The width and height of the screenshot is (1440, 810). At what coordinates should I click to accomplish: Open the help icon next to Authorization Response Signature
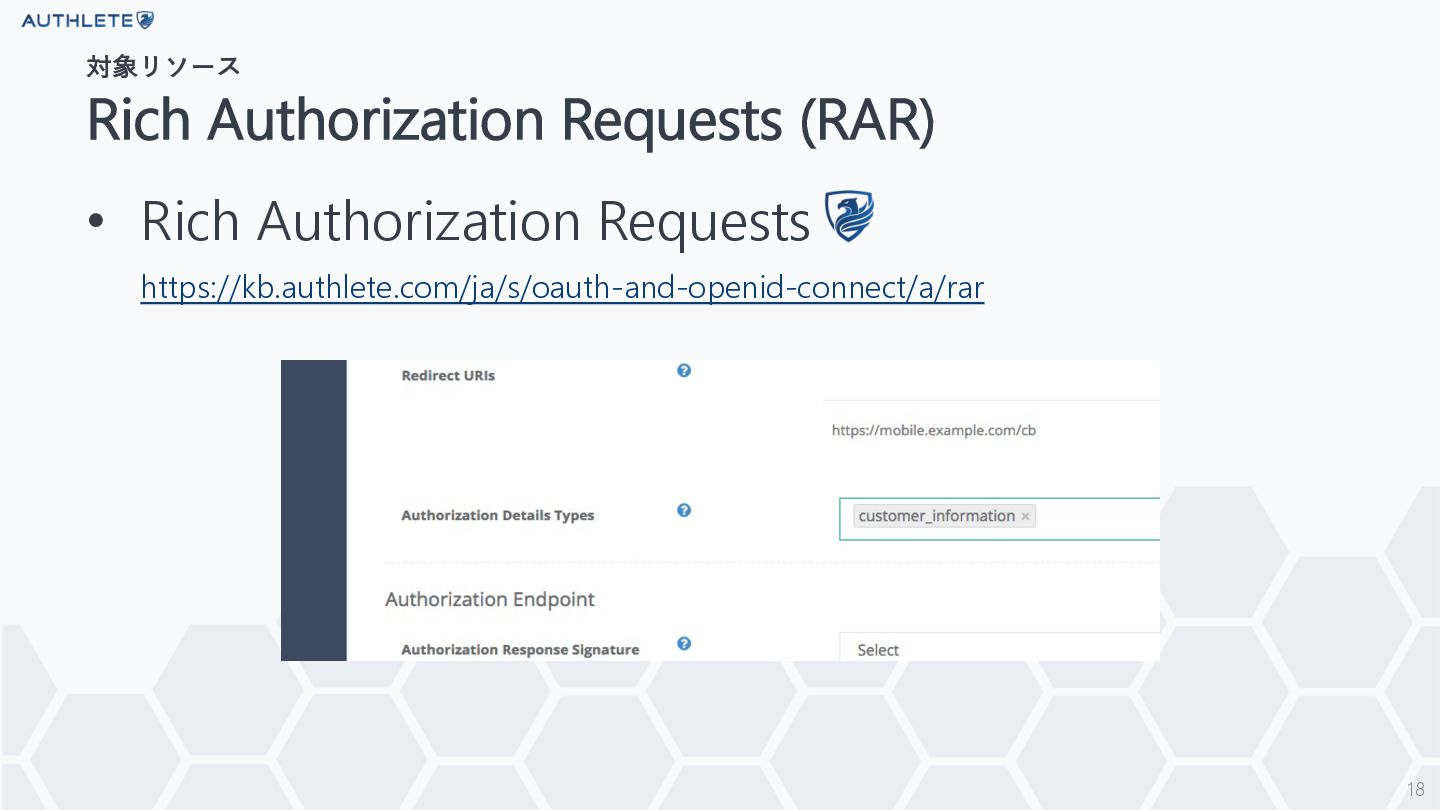(684, 643)
